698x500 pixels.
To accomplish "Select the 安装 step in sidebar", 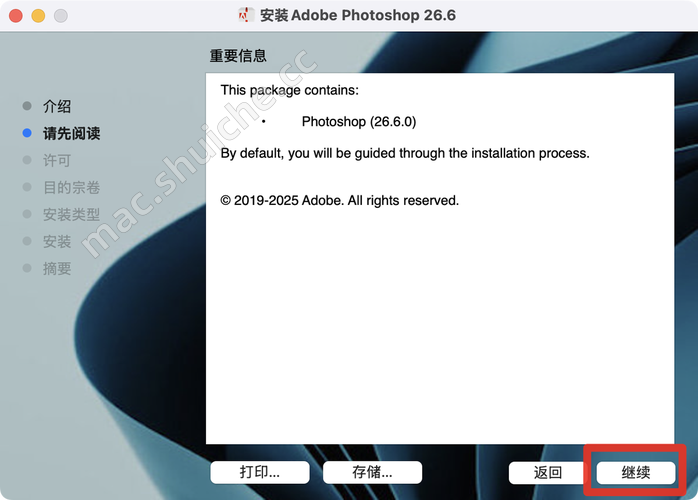I will click(x=57, y=242).
